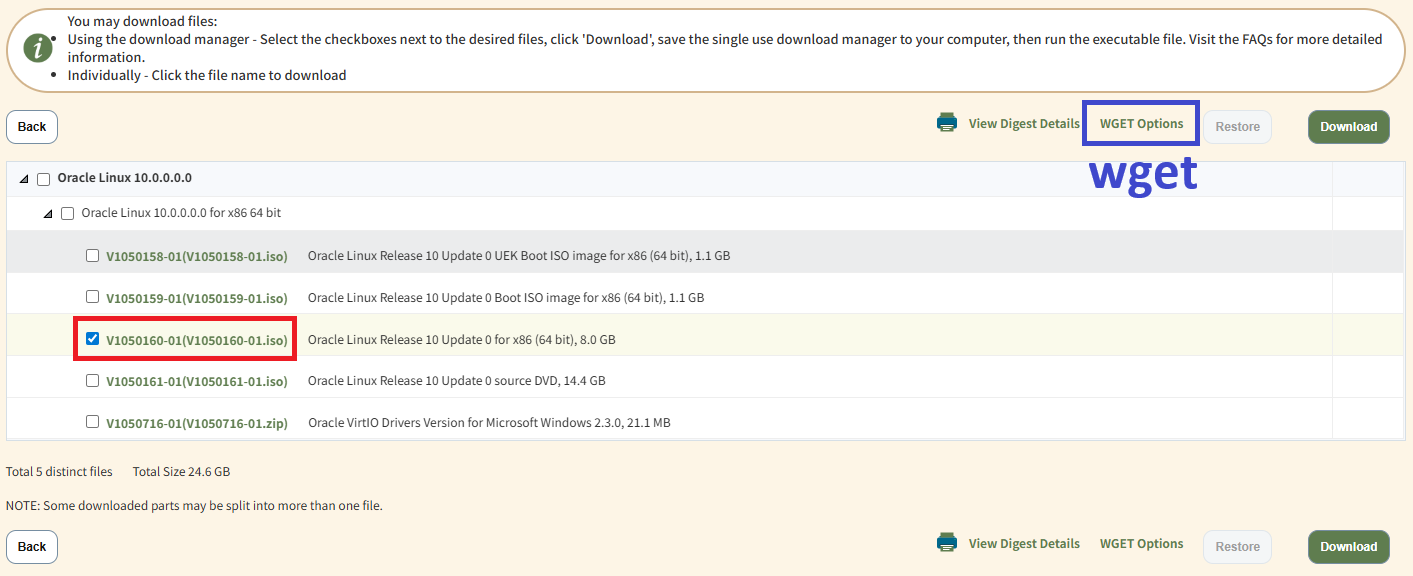The height and width of the screenshot is (576, 1413).
Task: Open bottom View Digest Details link
Action: click(x=1024, y=544)
